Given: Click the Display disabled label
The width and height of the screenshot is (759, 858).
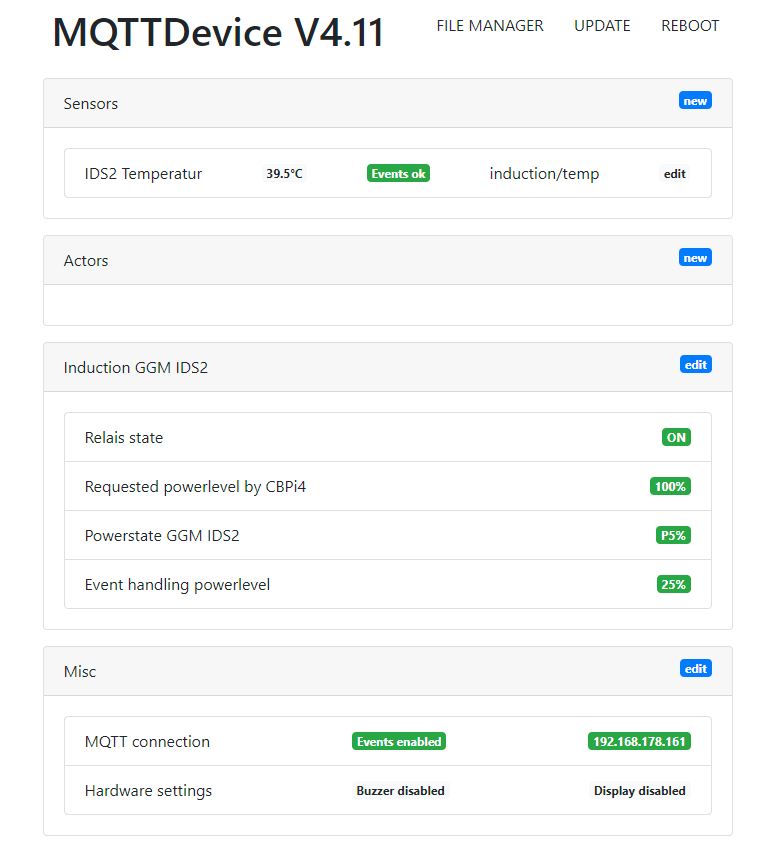Looking at the screenshot, I should pos(639,791).
